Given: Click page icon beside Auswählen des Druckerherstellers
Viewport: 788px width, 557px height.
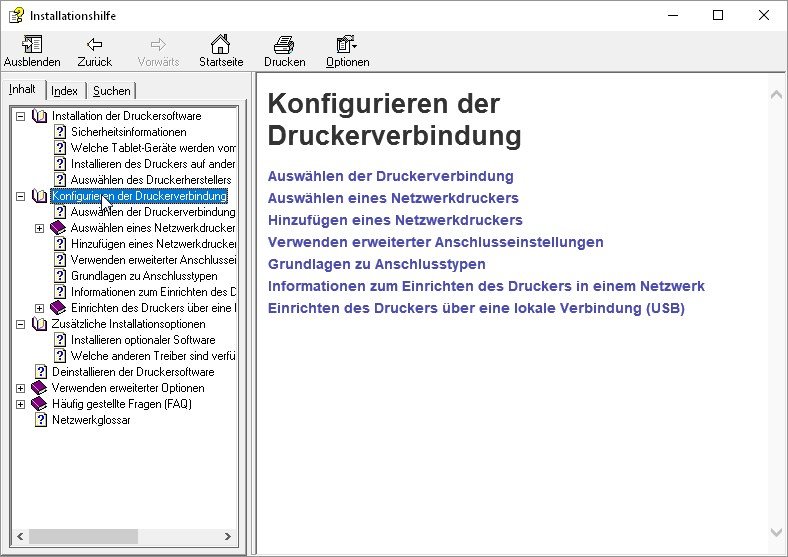Looking at the screenshot, I should click(x=60, y=179).
